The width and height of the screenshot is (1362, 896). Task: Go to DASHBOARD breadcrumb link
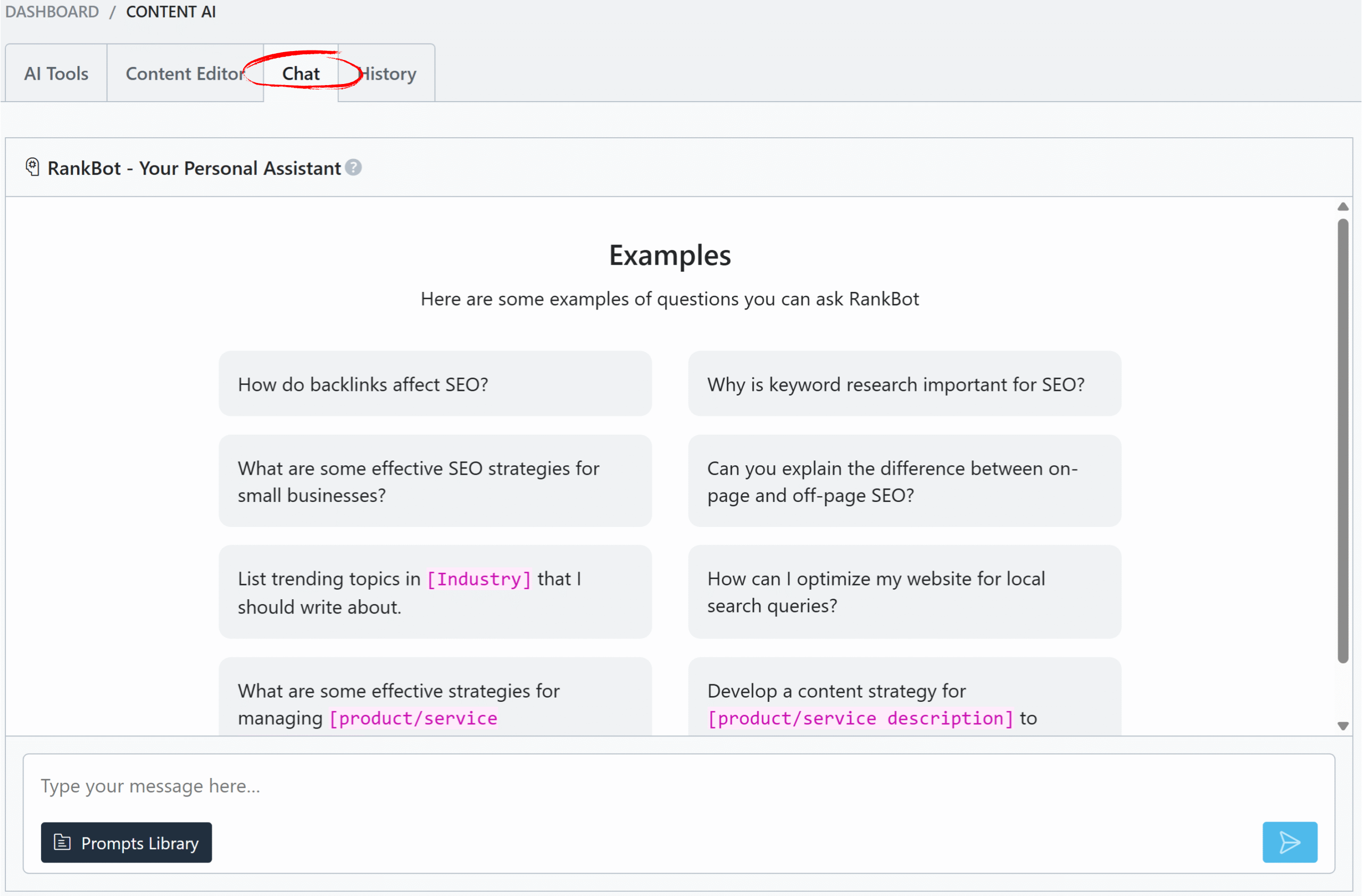click(52, 12)
